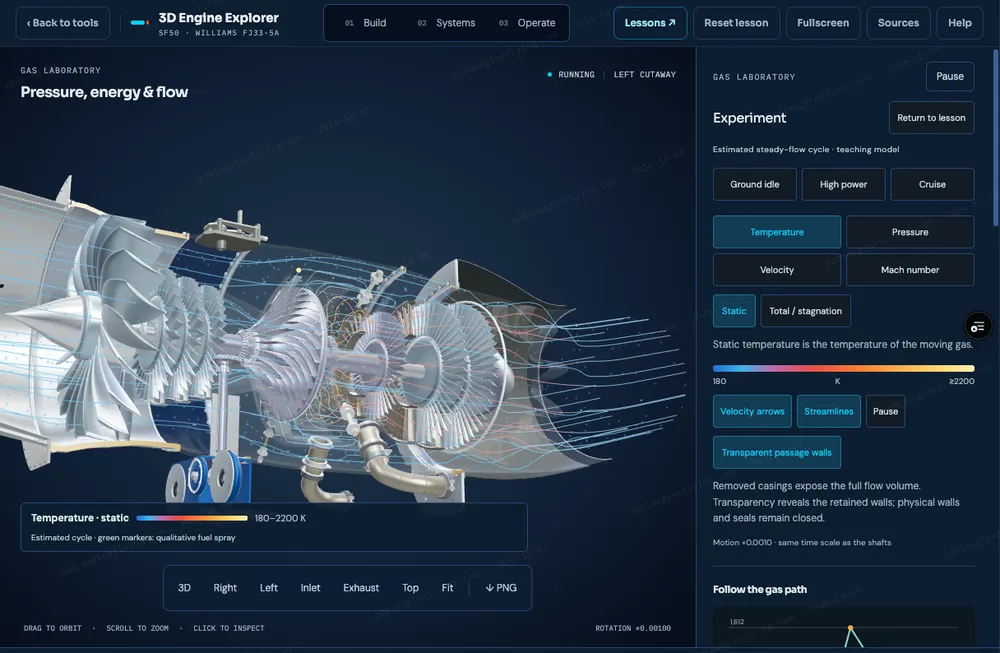Select the High power condition

[843, 184]
